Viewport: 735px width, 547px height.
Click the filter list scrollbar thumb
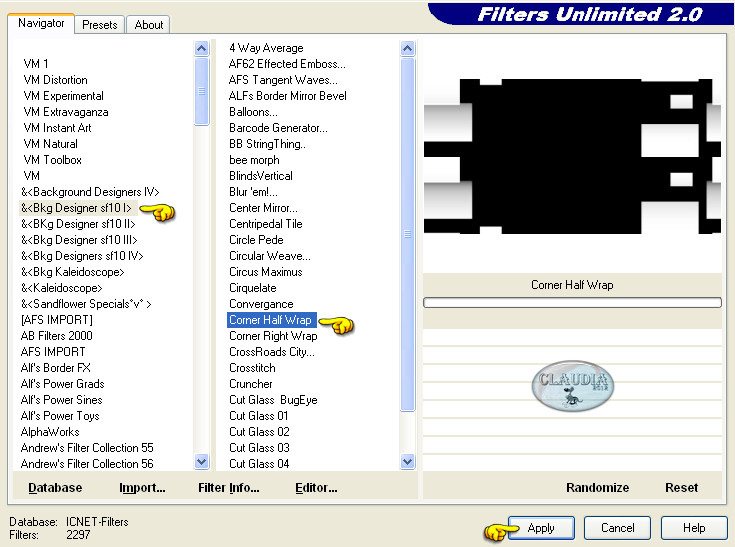click(x=408, y=234)
